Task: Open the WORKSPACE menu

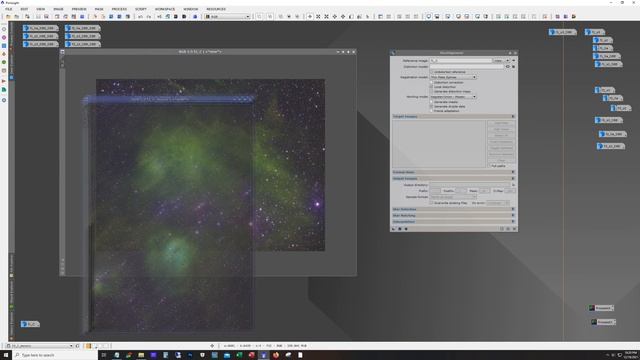Action: tap(165, 9)
